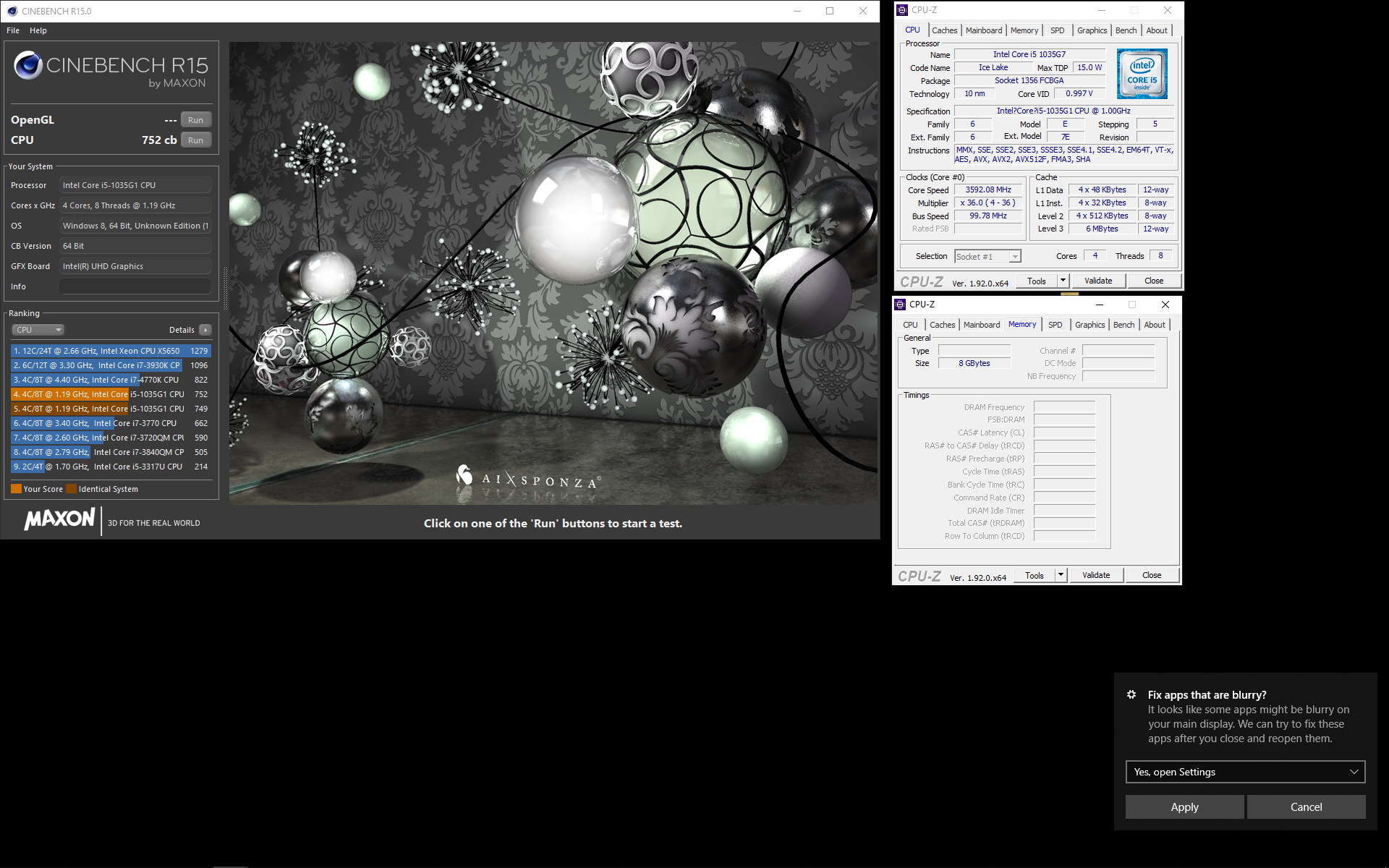Screen dimensions: 1389x868
Task: Open the CPU ranking type dropdown
Action: pyautogui.click(x=38, y=330)
